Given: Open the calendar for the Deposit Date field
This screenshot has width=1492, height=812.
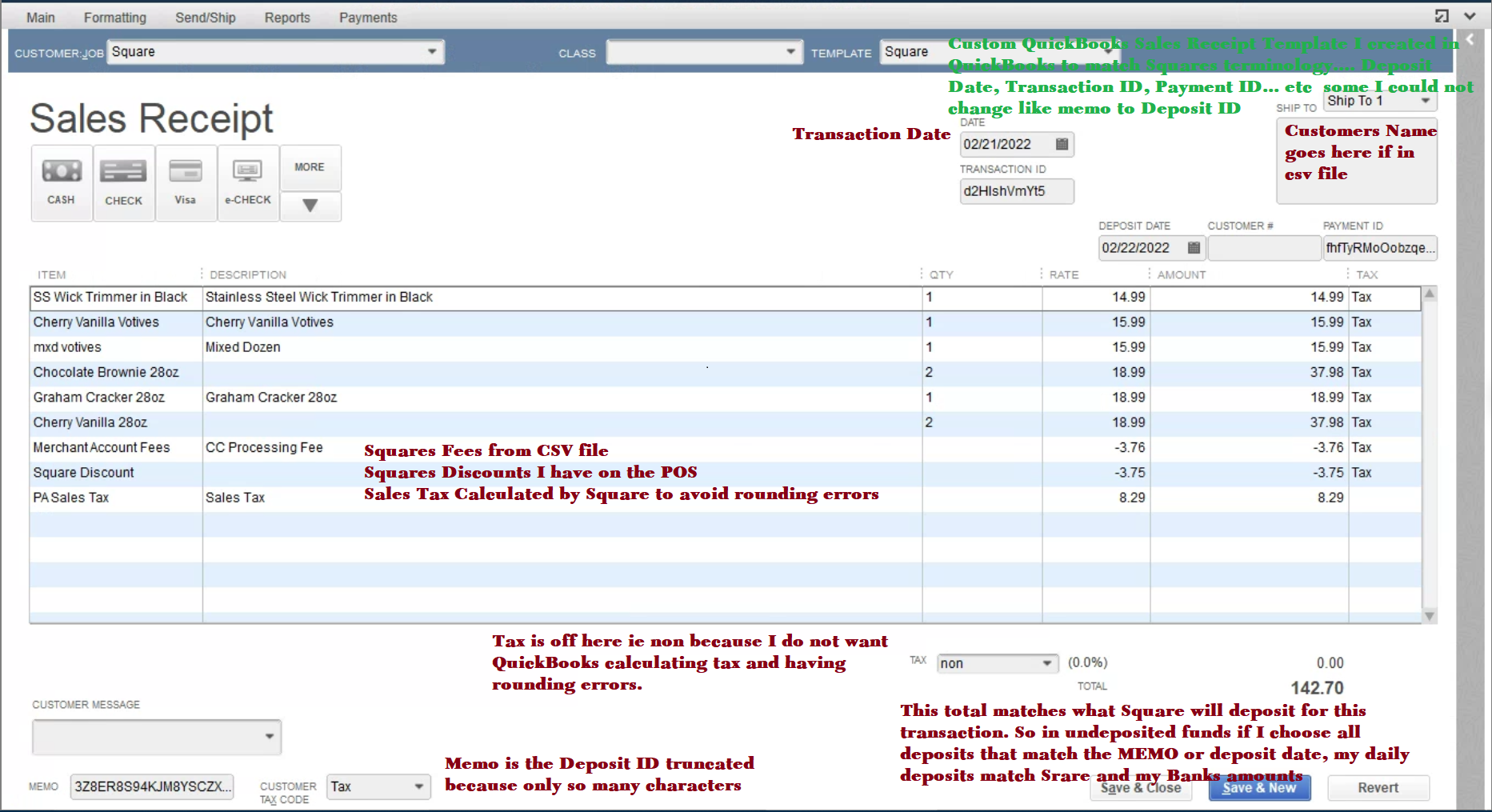Looking at the screenshot, I should [x=1192, y=248].
